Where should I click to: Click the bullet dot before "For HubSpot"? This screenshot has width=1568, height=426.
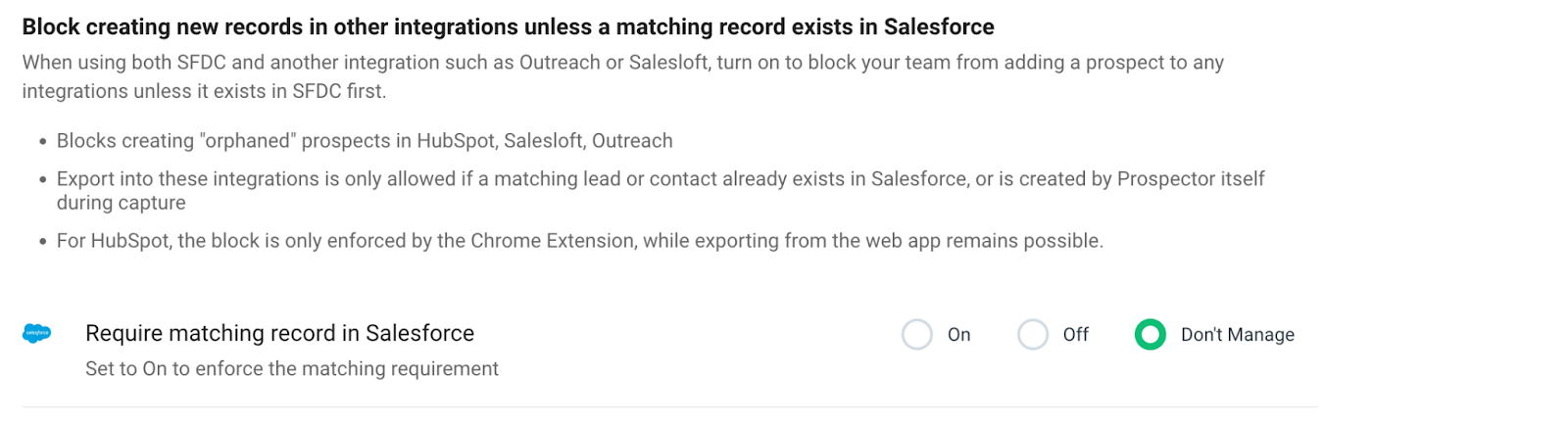[x=42, y=242]
